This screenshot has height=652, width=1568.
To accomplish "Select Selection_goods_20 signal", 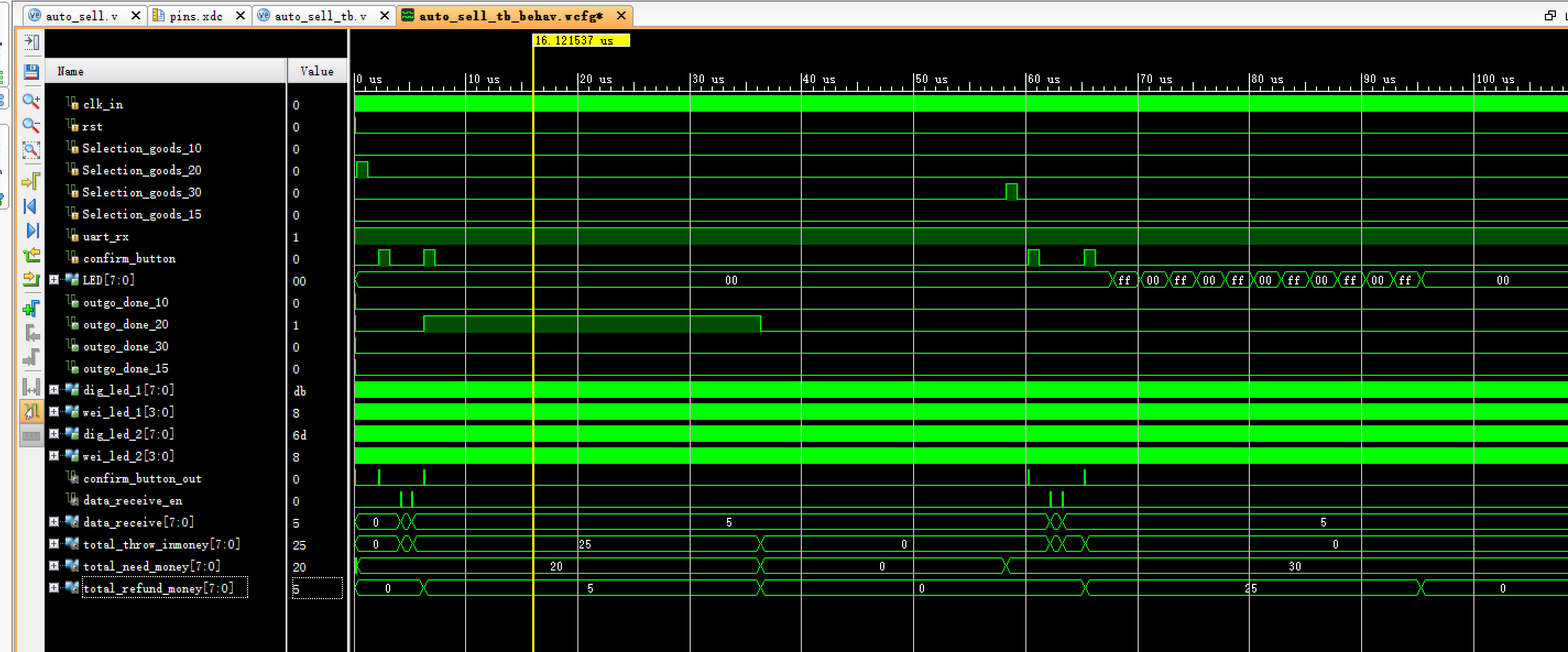I will coord(142,171).
